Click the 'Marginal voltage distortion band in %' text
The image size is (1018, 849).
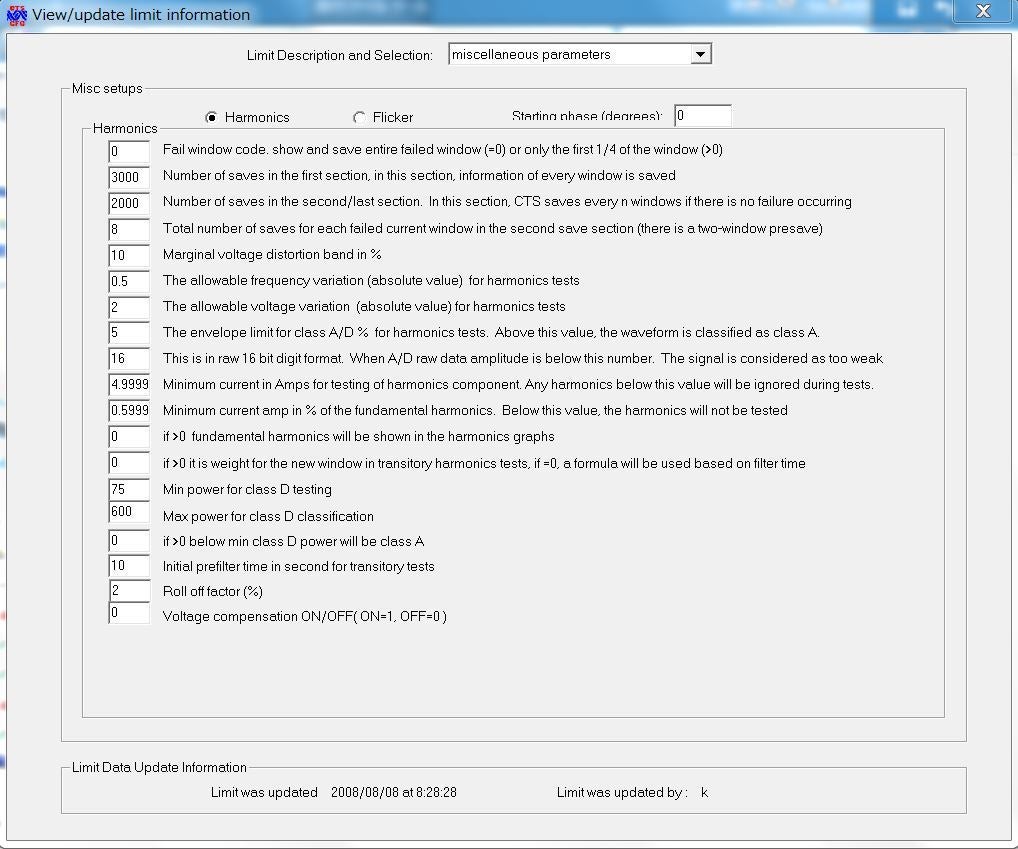(272, 254)
